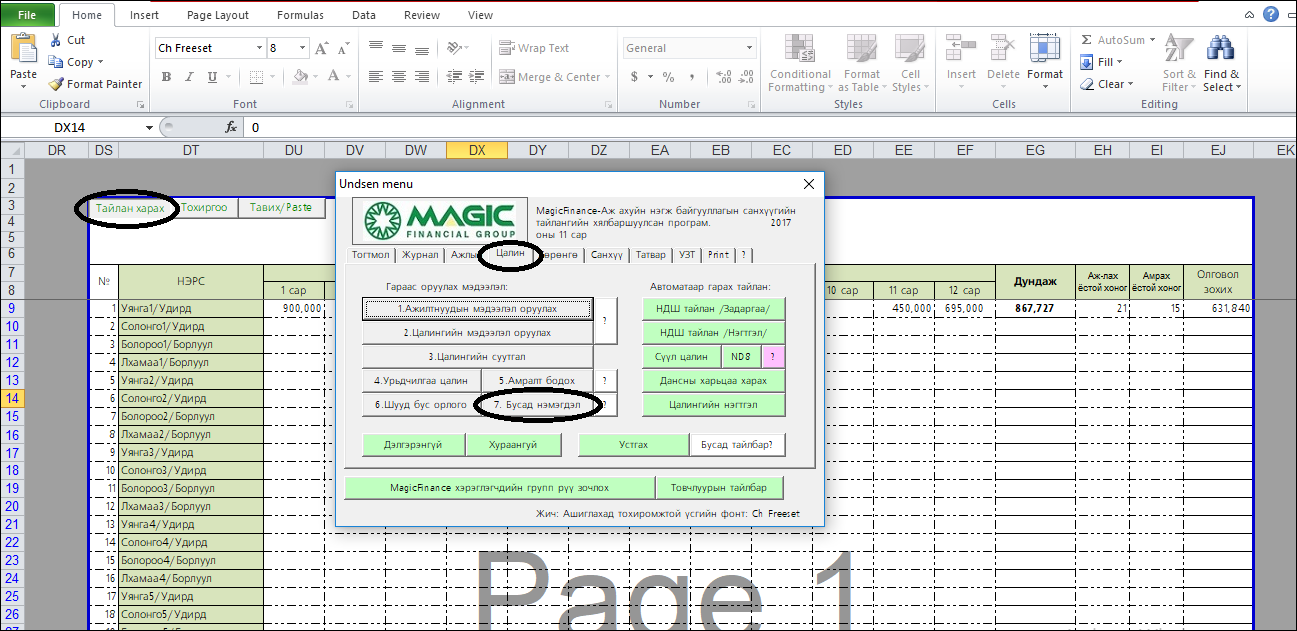Open the Page Layout ribbon tab
The width and height of the screenshot is (1297, 631).
coord(217,15)
